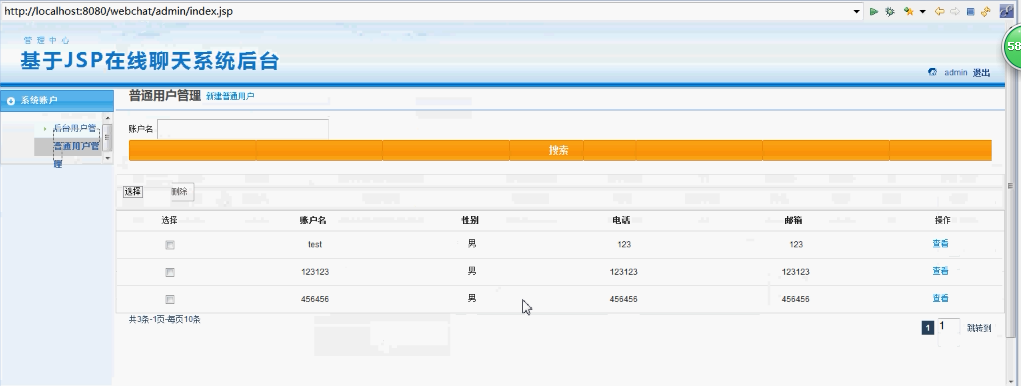Open the dropdown arrow next to the bookmark star
The image size is (1021, 386).
tap(923, 12)
